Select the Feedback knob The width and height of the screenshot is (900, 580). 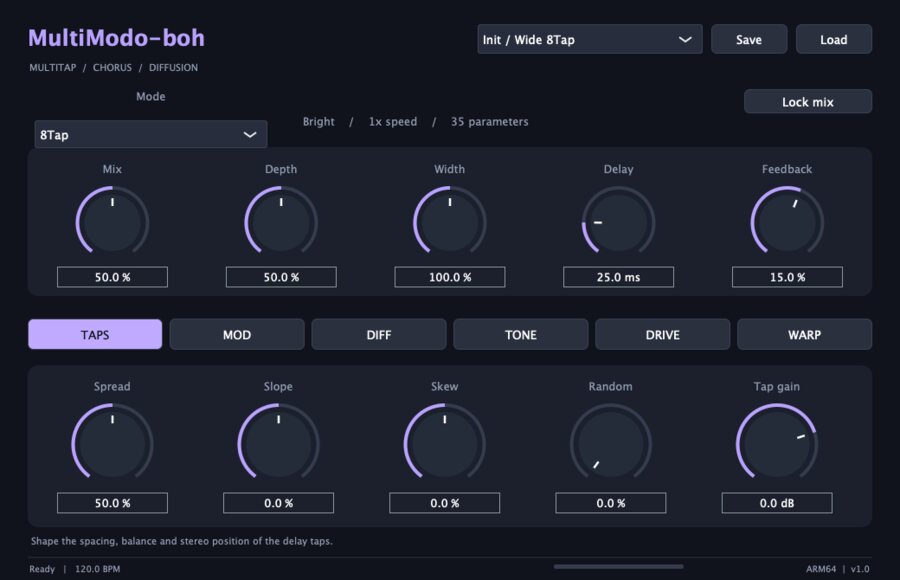(788, 221)
